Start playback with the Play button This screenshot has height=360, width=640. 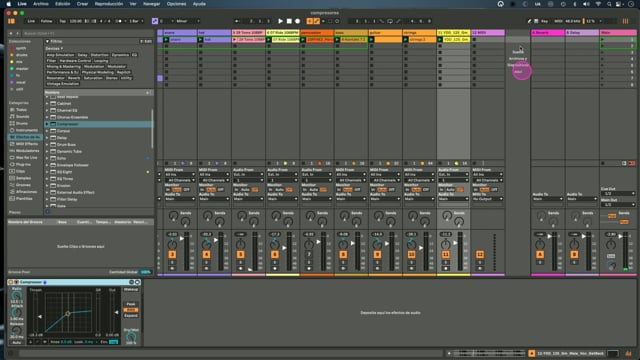pos(280,21)
